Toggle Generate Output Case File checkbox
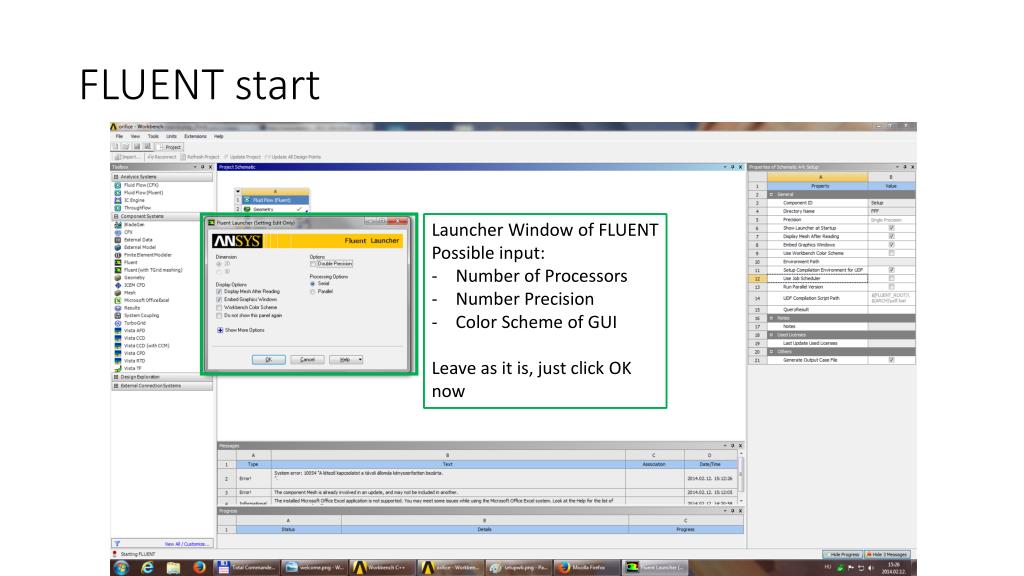Screen dimensions: 1024x576 coord(891,360)
